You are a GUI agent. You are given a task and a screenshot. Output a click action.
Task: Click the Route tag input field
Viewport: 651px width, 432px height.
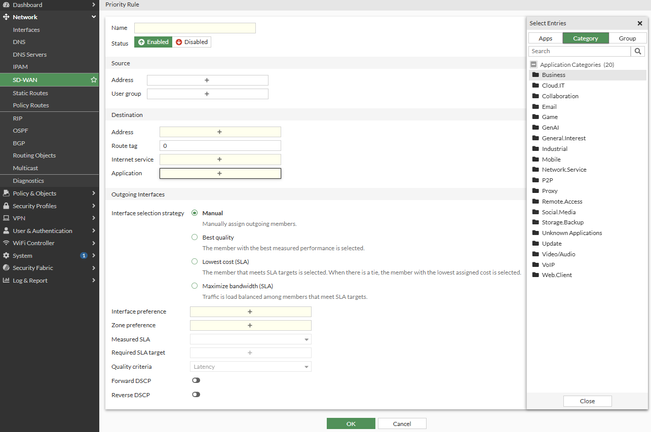[220, 146]
